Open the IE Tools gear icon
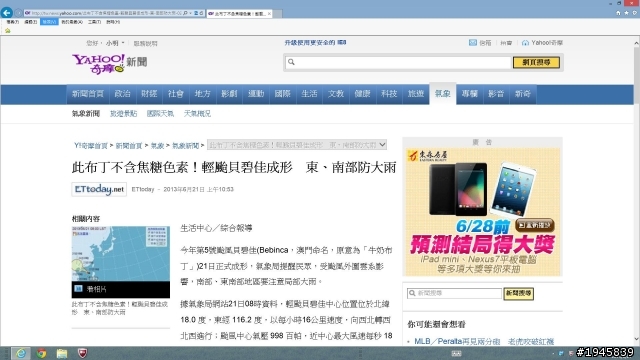This screenshot has width=640, height=360. (635, 13)
